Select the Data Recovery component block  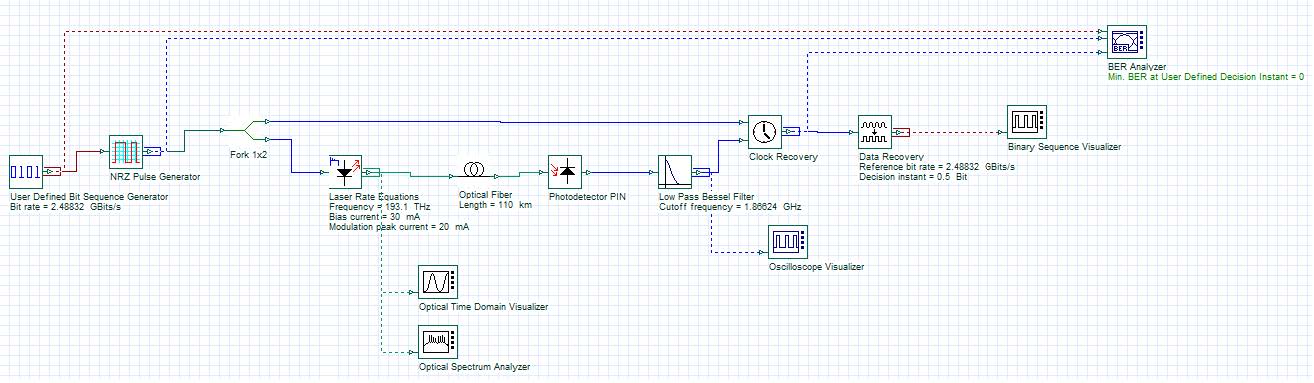click(875, 131)
